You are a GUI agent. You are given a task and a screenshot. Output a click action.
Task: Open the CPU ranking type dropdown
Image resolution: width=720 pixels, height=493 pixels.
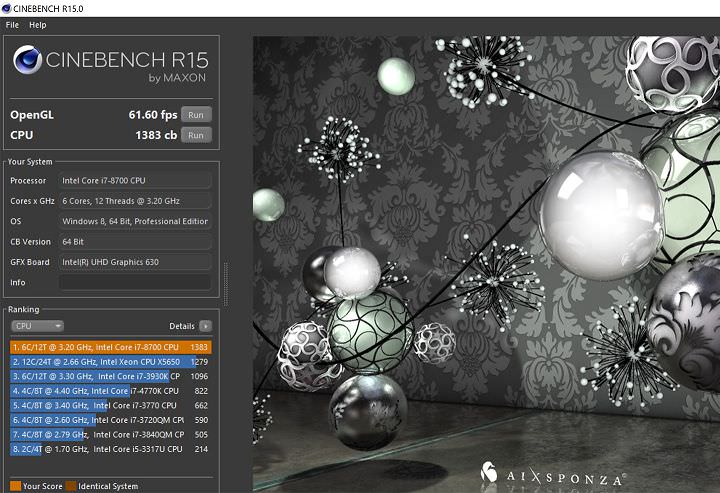[x=37, y=326]
